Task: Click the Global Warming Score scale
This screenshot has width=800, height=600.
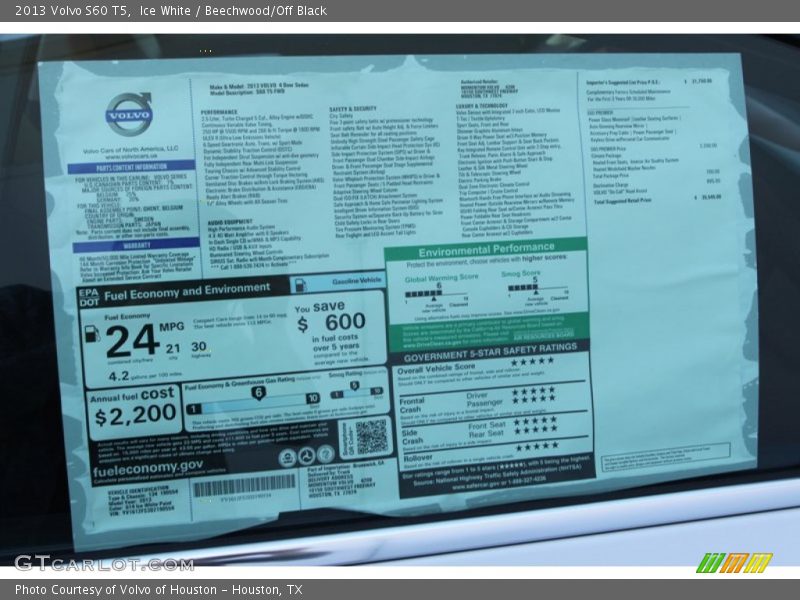Action: [435, 290]
